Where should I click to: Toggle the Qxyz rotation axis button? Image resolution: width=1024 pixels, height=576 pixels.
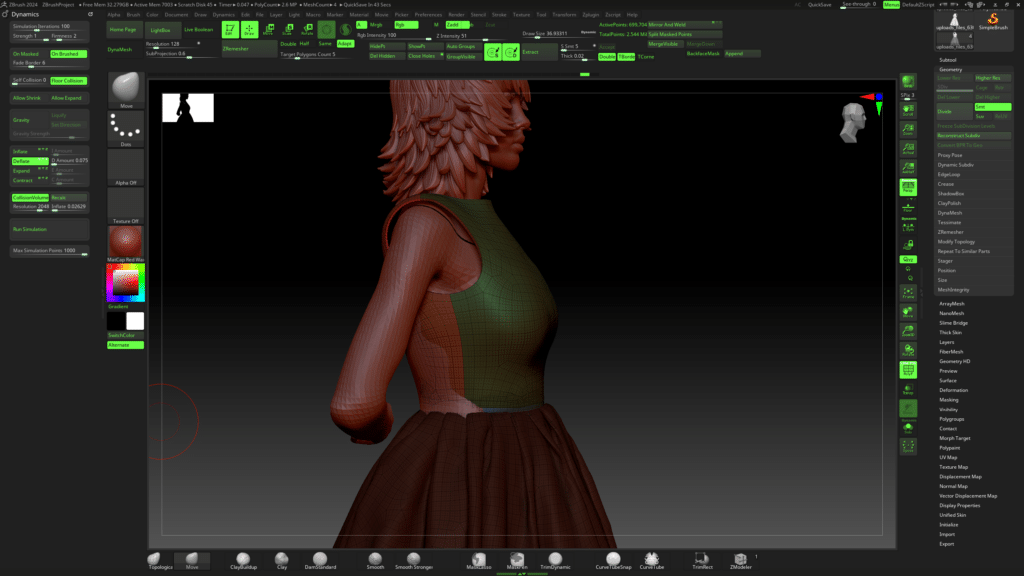908,259
